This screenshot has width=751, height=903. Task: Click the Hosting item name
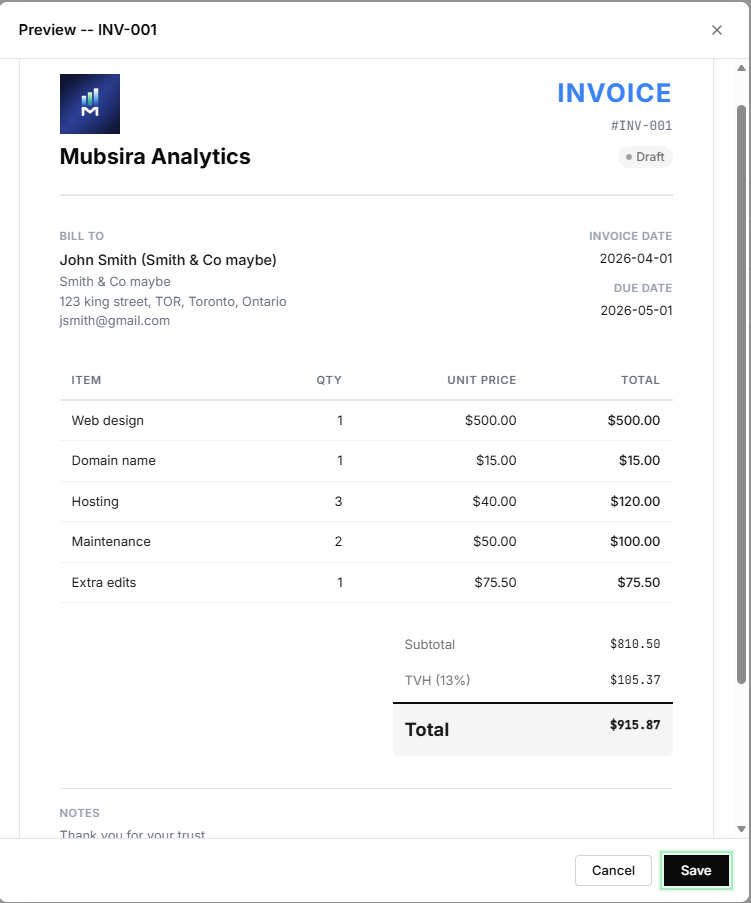coord(95,502)
